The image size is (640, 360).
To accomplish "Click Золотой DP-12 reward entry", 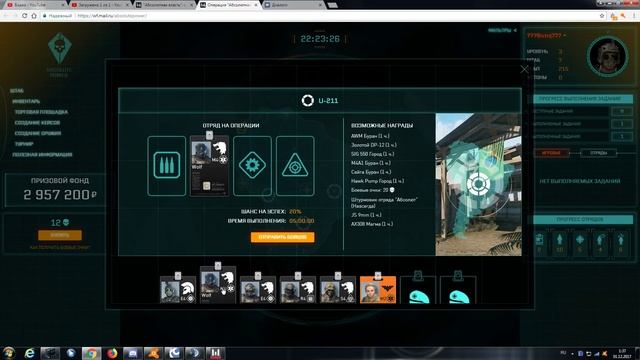I will tap(373, 145).
